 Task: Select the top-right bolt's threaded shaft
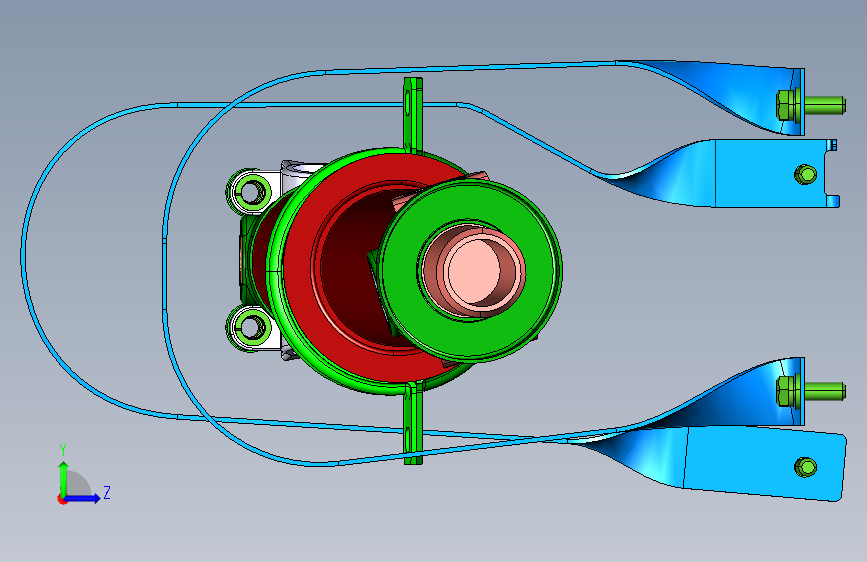[825, 105]
